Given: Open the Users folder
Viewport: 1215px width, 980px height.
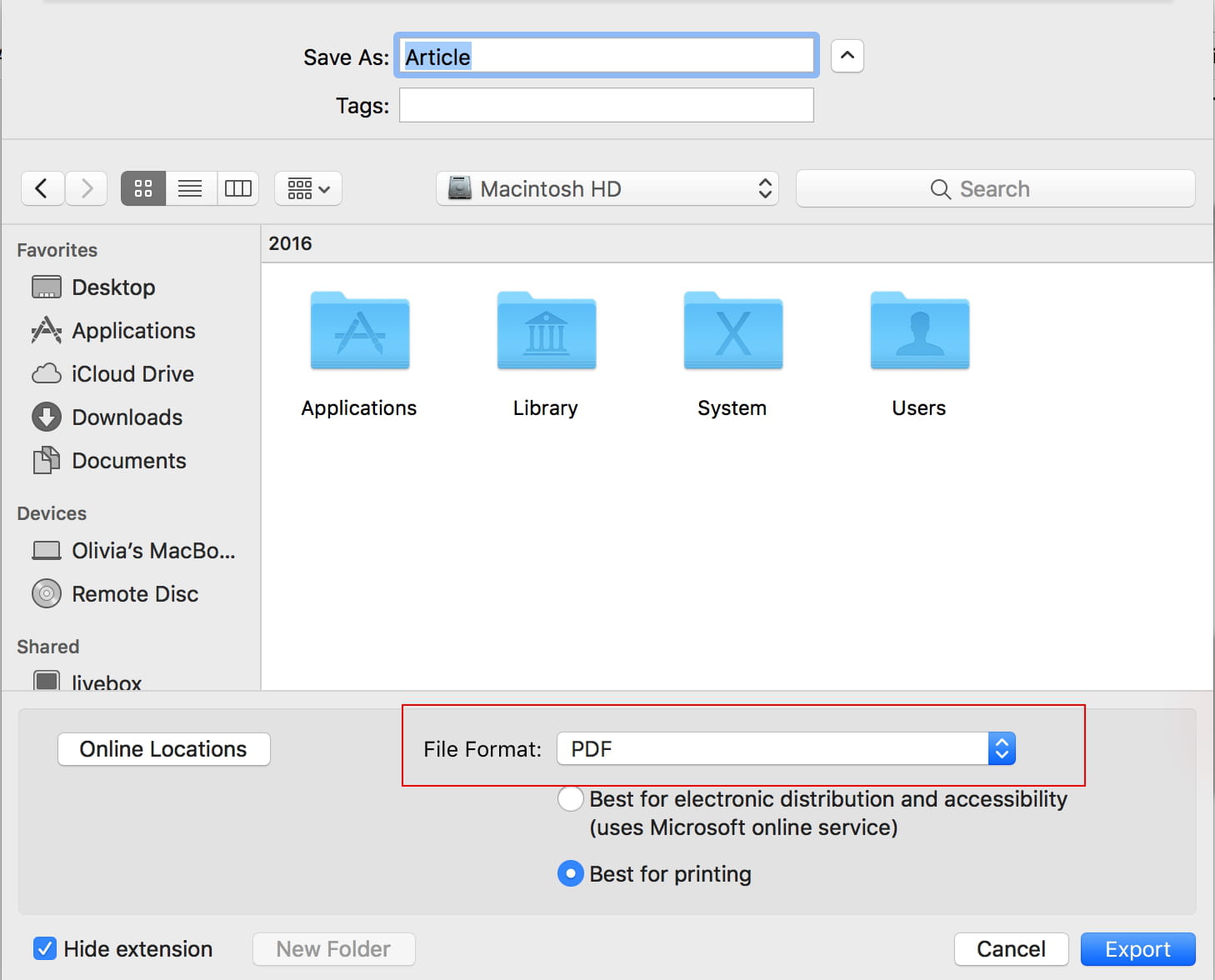Looking at the screenshot, I should pyautogui.click(x=919, y=332).
